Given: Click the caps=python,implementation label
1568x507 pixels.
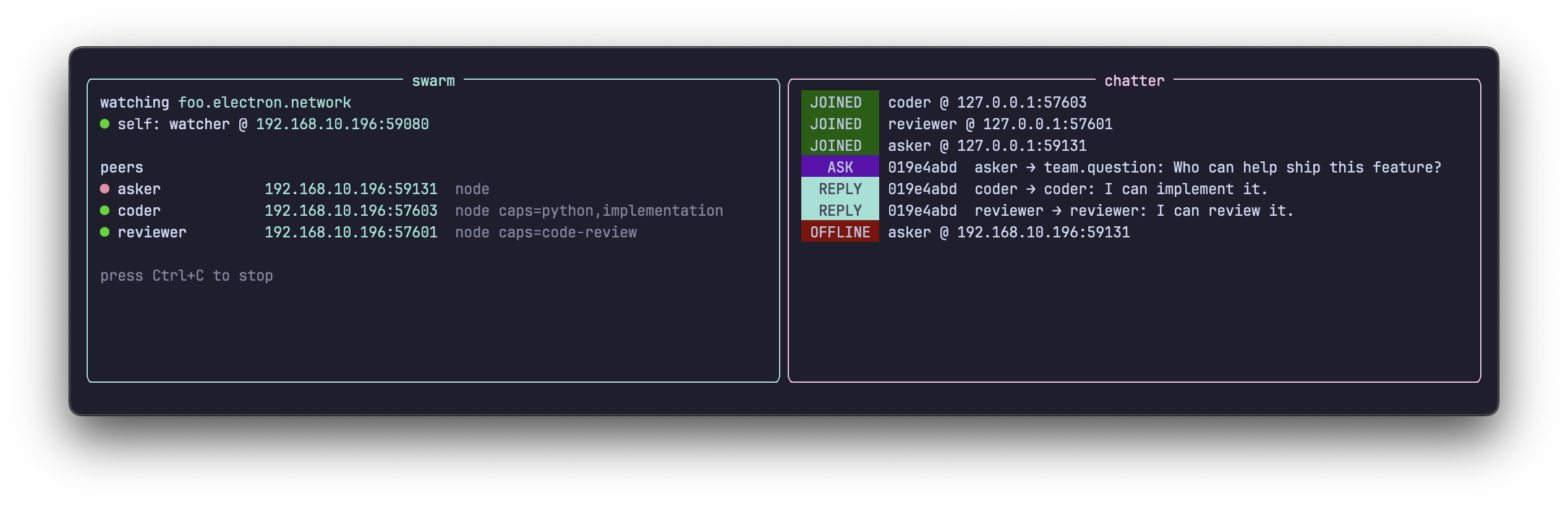Looking at the screenshot, I should [x=611, y=211].
